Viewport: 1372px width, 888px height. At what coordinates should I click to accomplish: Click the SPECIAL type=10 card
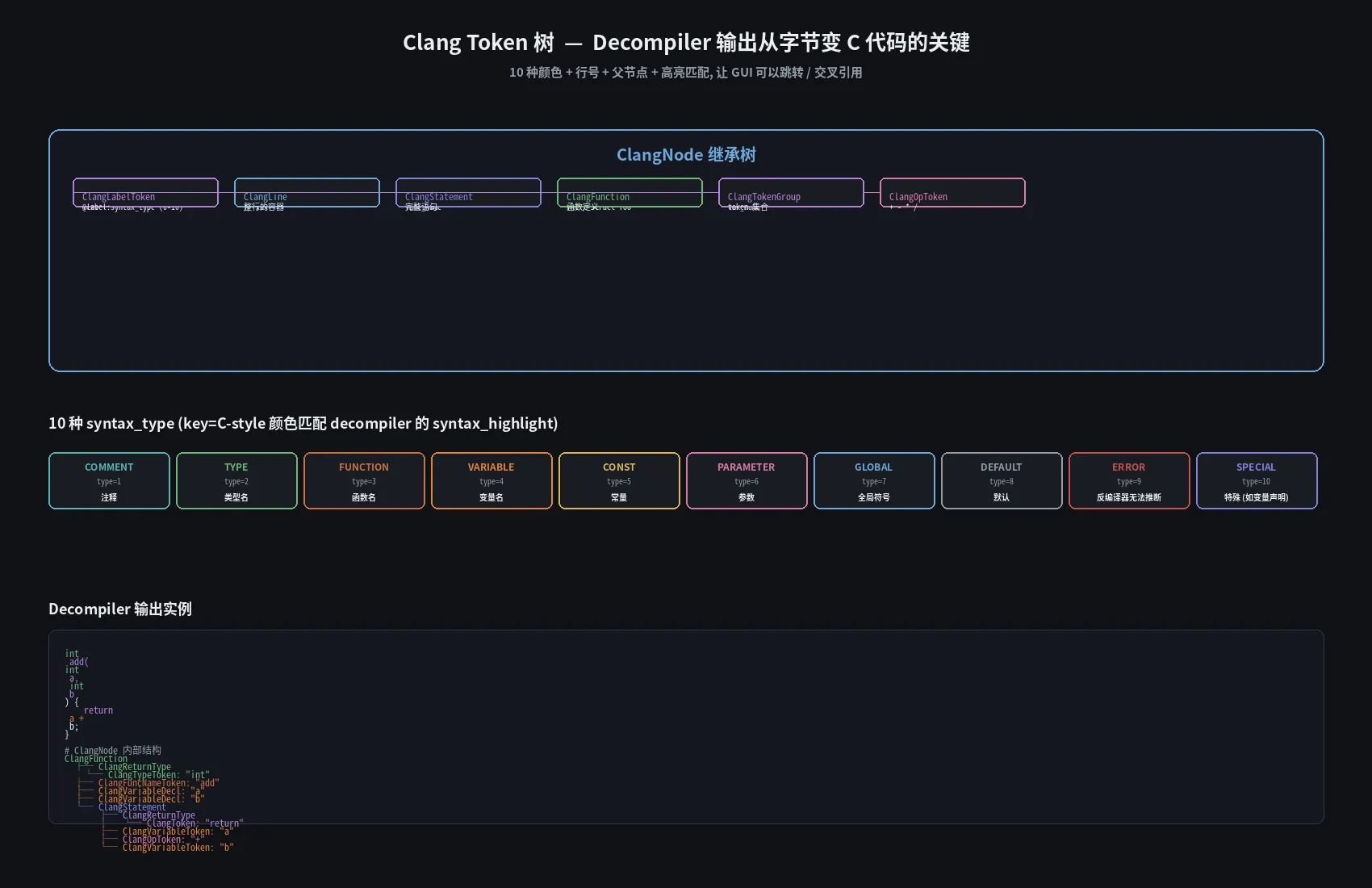(1257, 481)
